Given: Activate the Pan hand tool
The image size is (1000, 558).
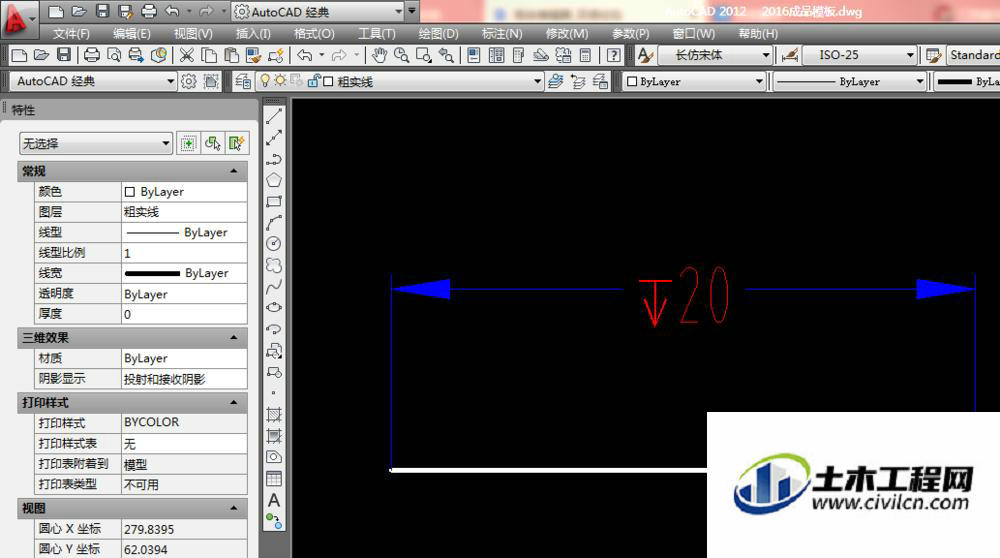Looking at the screenshot, I should point(379,55).
